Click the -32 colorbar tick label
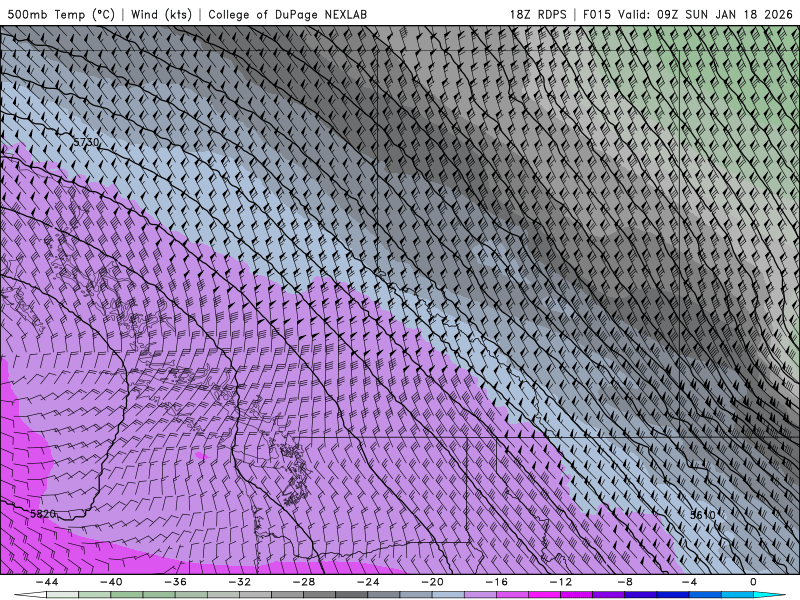 pos(240,582)
